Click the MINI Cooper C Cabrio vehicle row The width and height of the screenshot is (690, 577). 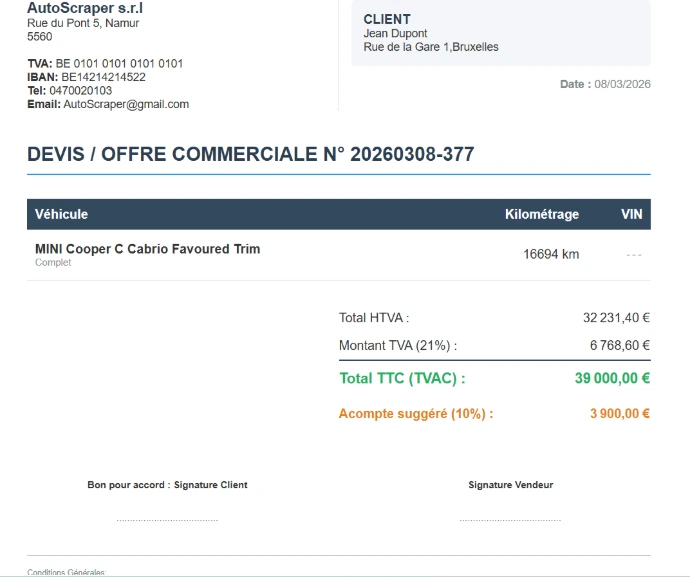[x=147, y=249]
